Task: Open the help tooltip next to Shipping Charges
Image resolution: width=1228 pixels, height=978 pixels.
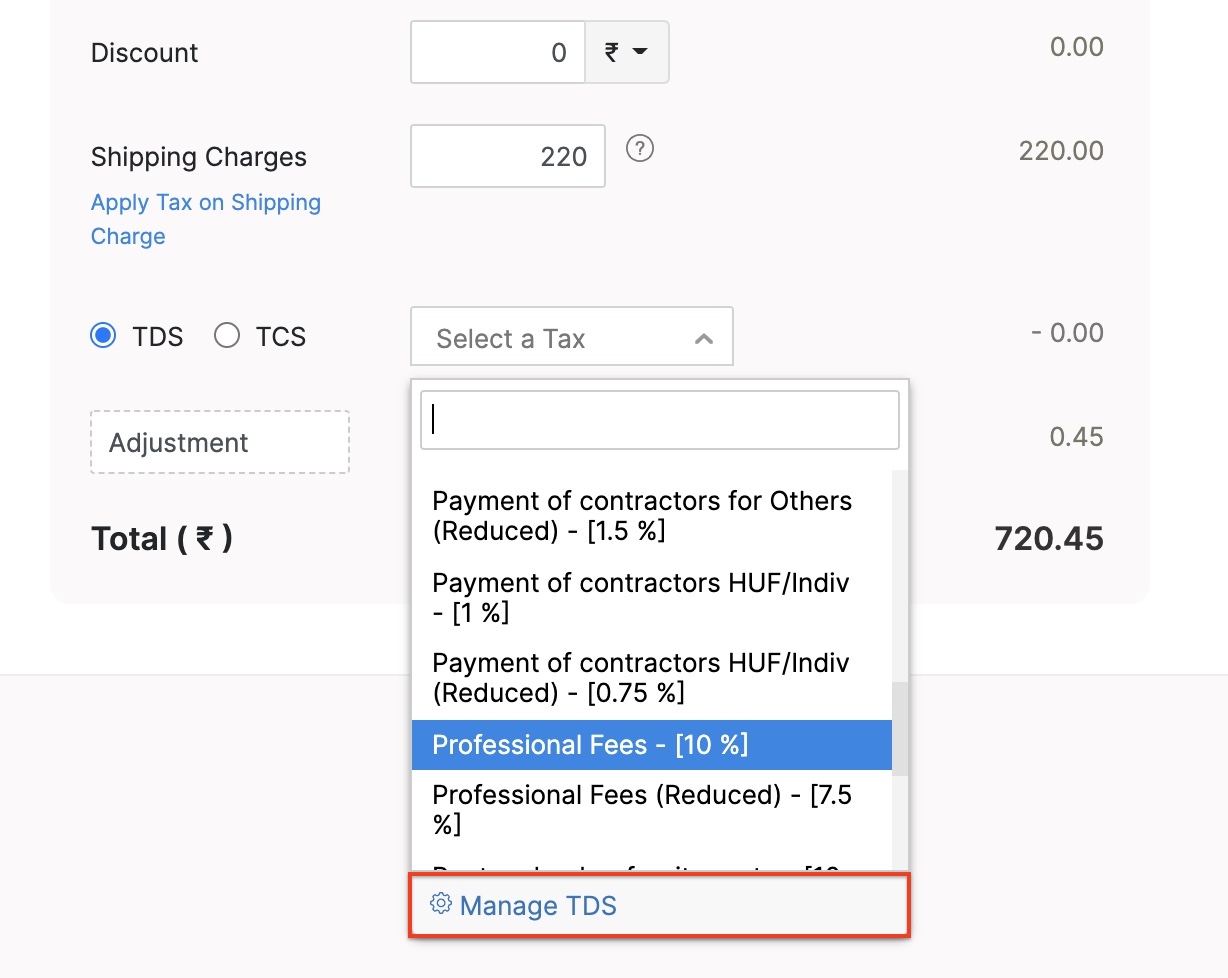Action: pyautogui.click(x=640, y=148)
